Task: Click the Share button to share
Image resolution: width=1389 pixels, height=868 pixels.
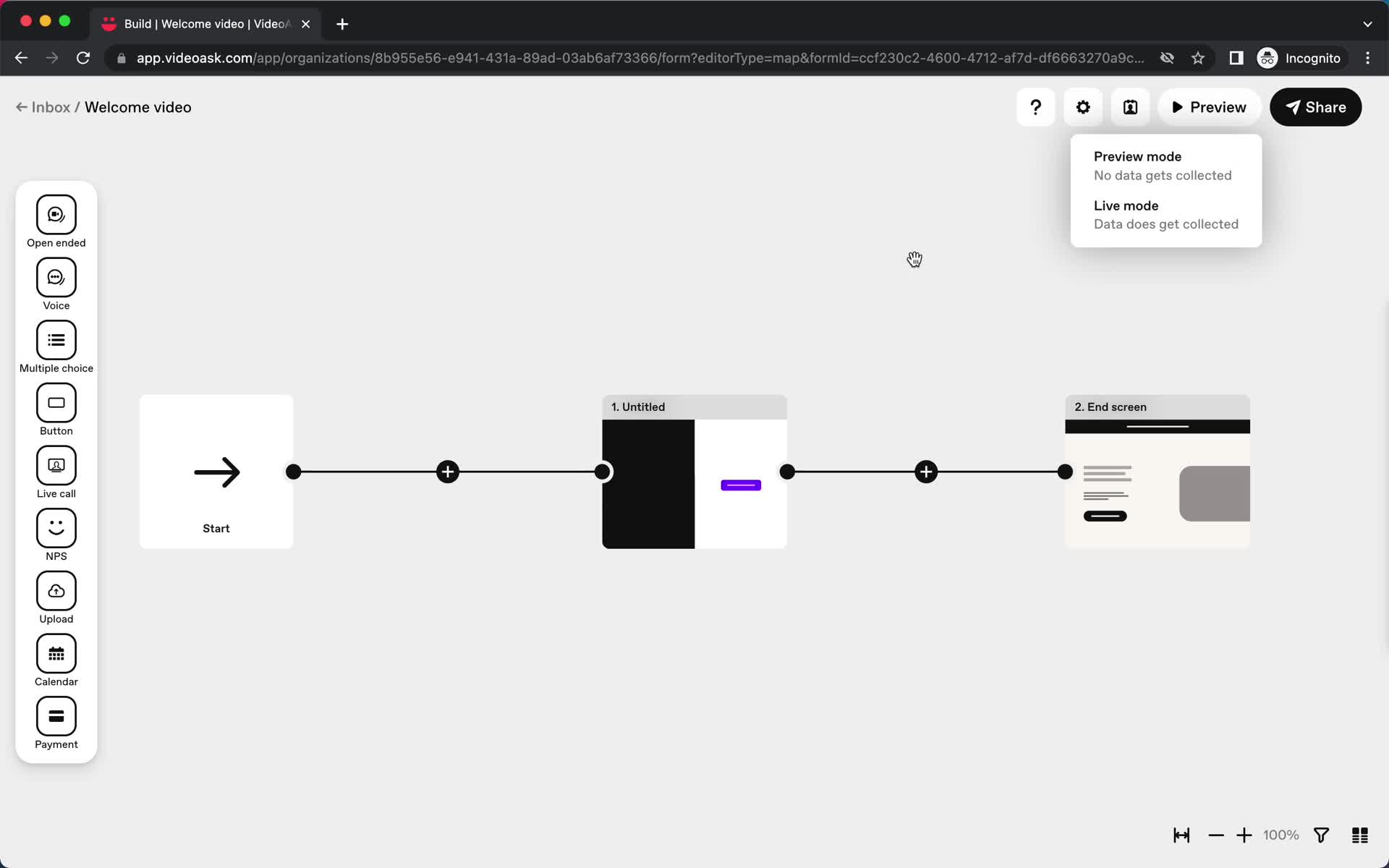Action: point(1316,107)
